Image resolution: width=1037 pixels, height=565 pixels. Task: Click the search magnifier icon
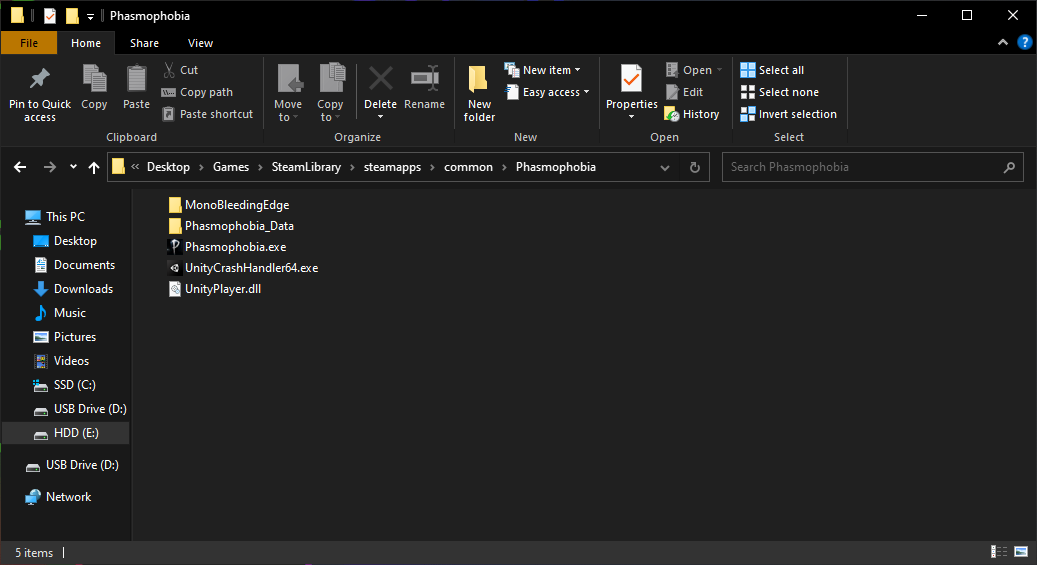coord(1009,167)
